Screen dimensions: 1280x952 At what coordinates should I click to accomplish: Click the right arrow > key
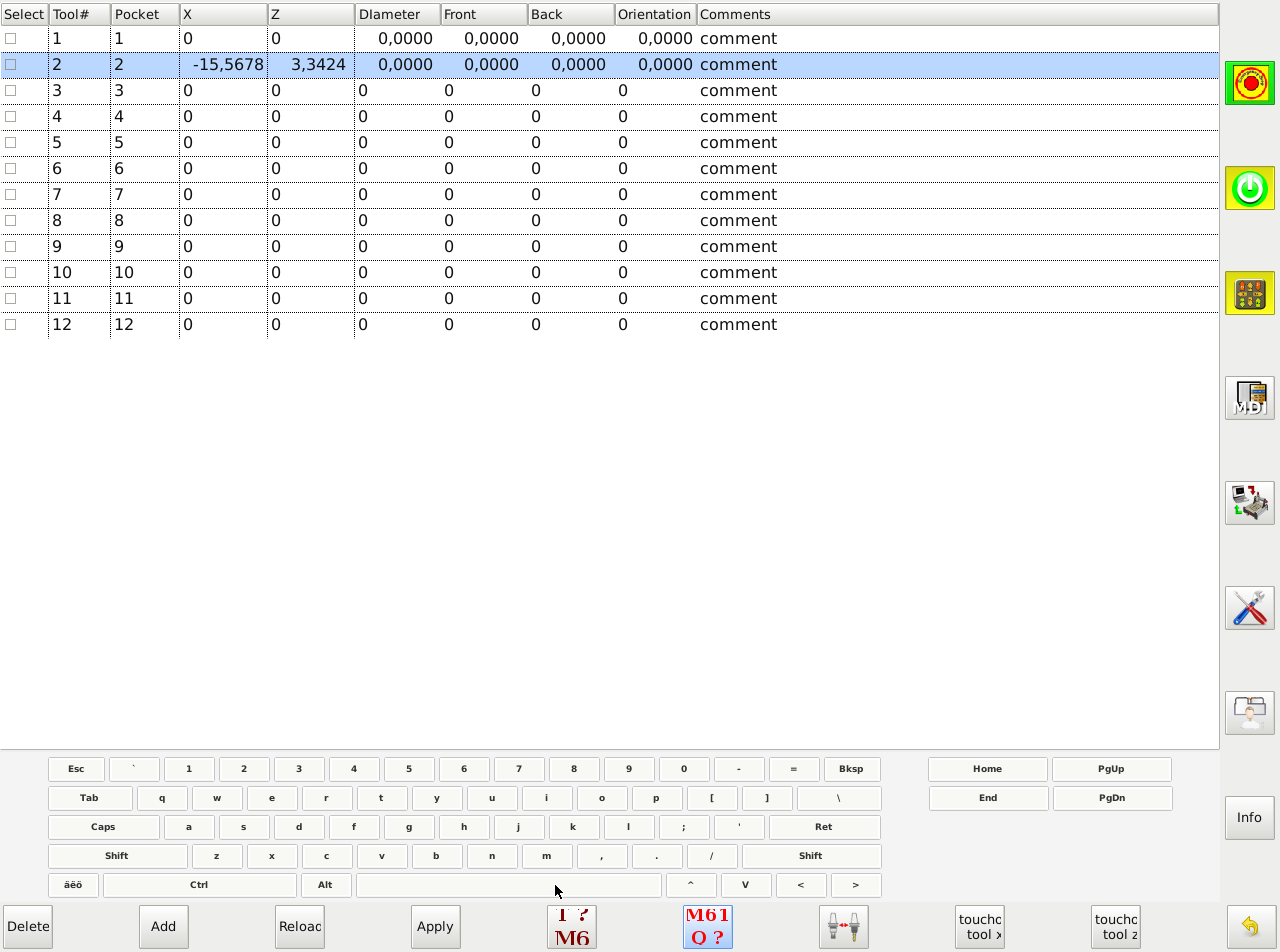point(856,885)
